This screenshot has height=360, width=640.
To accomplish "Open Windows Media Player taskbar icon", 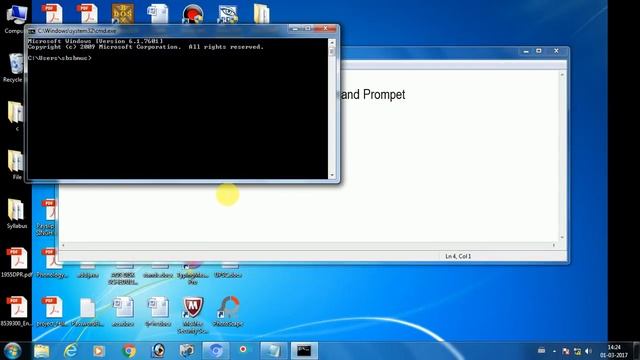I will 99,351.
